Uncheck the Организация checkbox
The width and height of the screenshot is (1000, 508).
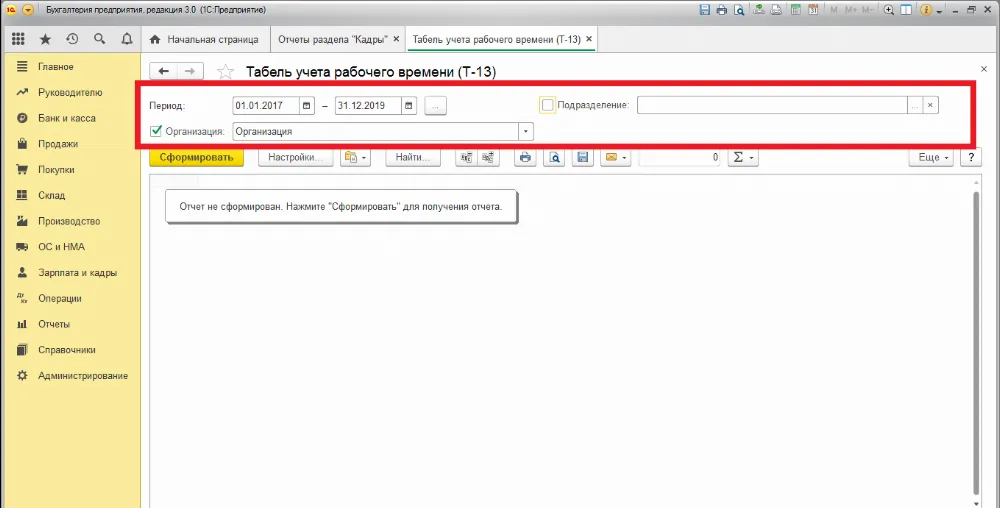pos(156,131)
